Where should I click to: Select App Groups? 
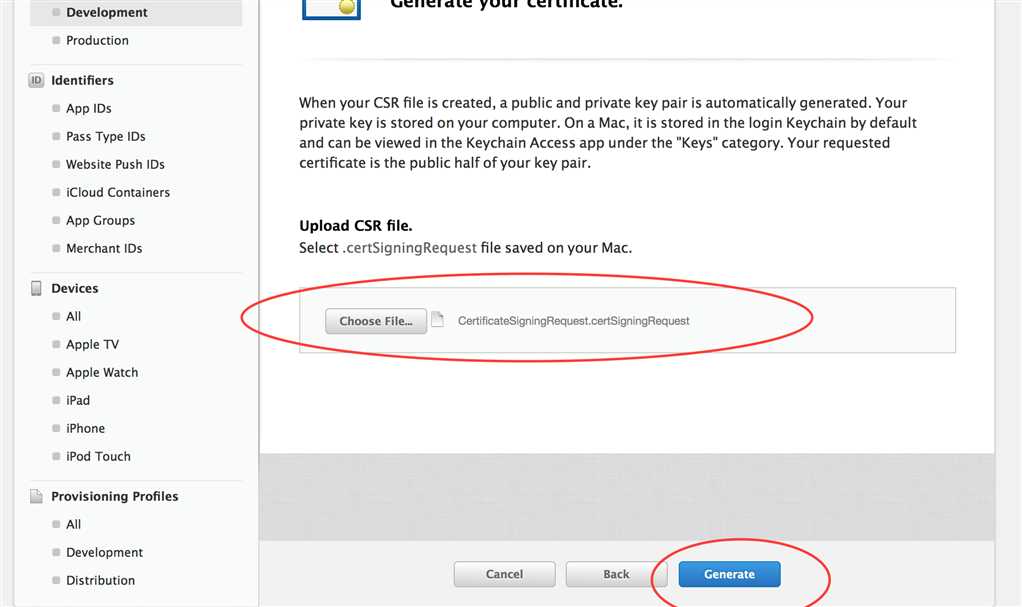tap(100, 220)
